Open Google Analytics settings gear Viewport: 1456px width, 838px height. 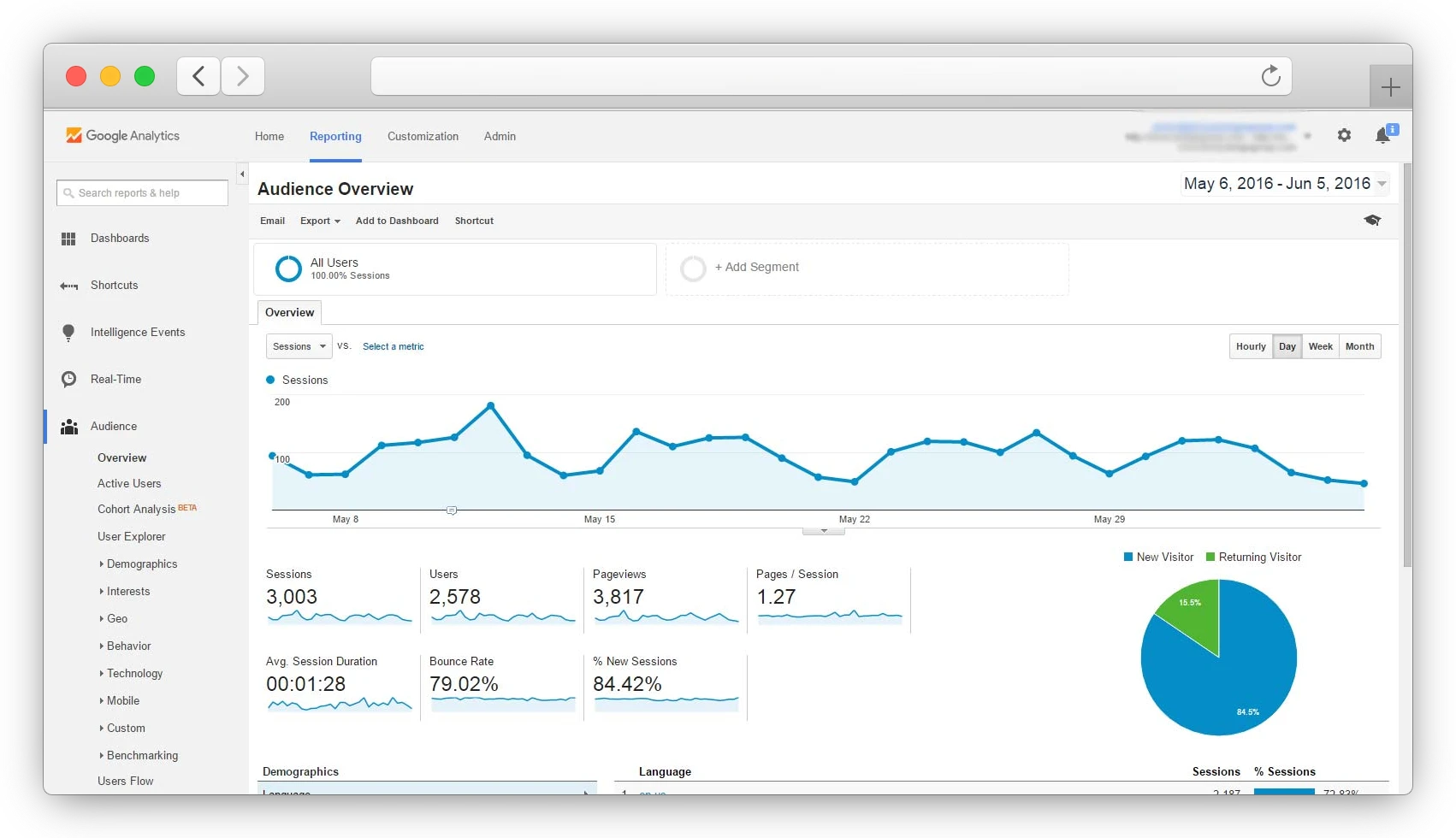click(1343, 135)
